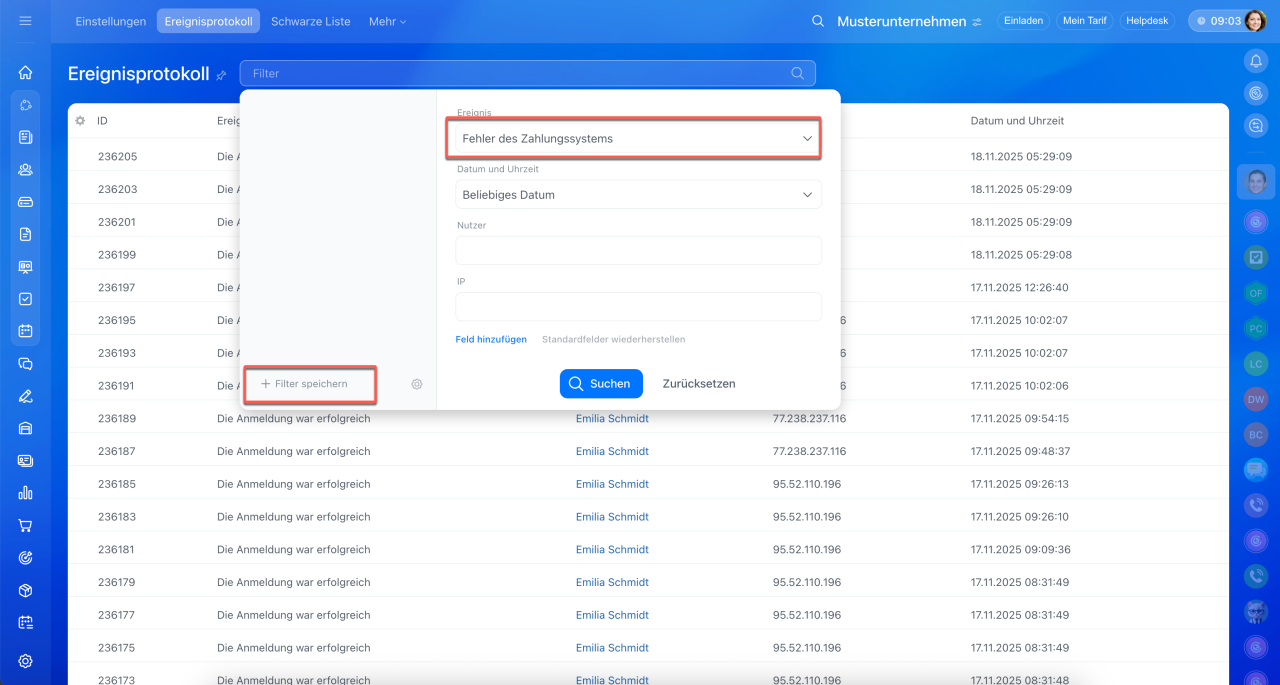1280x685 pixels.
Task: Click the Nutzer input field
Action: tap(637, 251)
